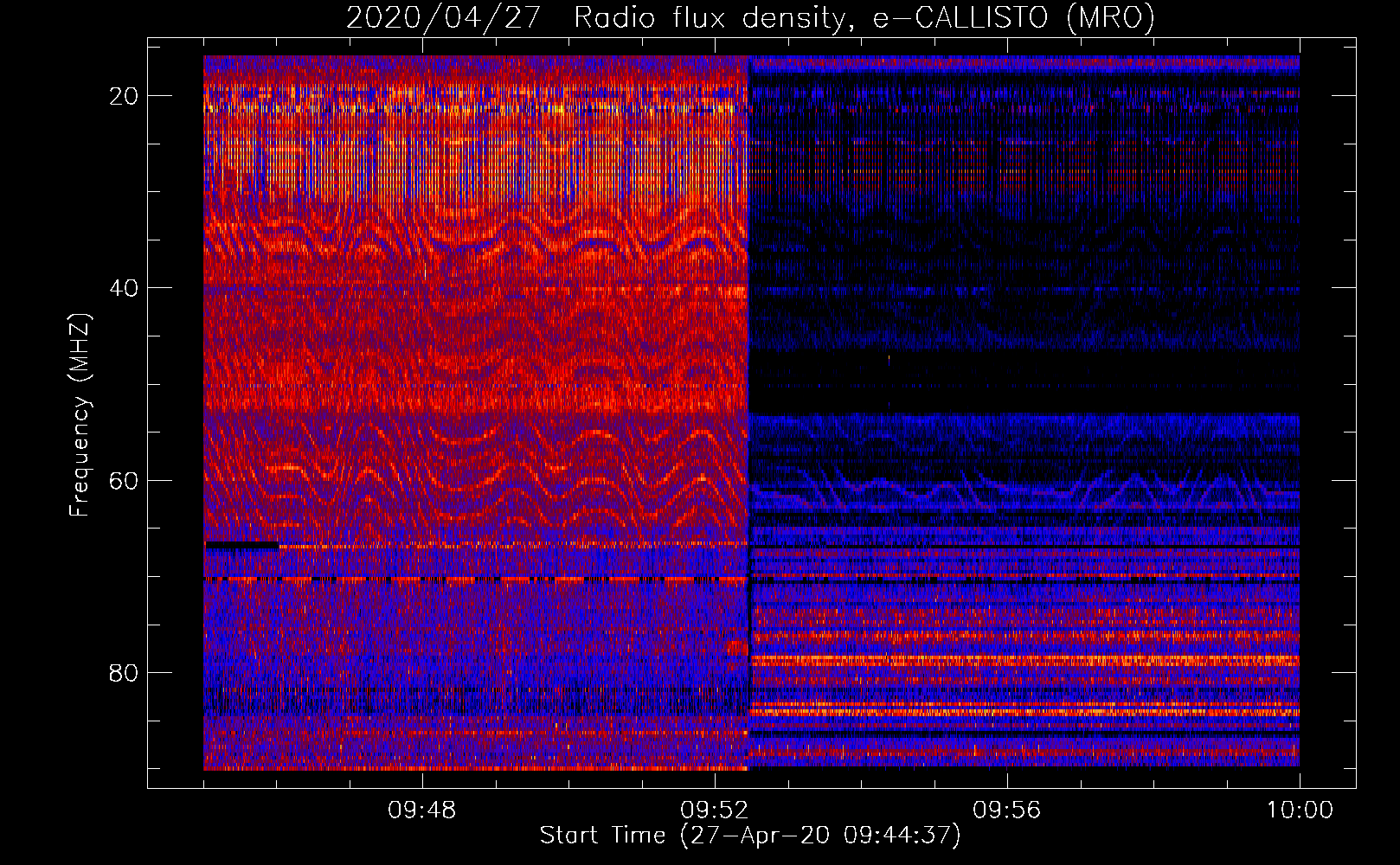
Task: Click the 20 MHz frequency tick label
Action: [124, 96]
